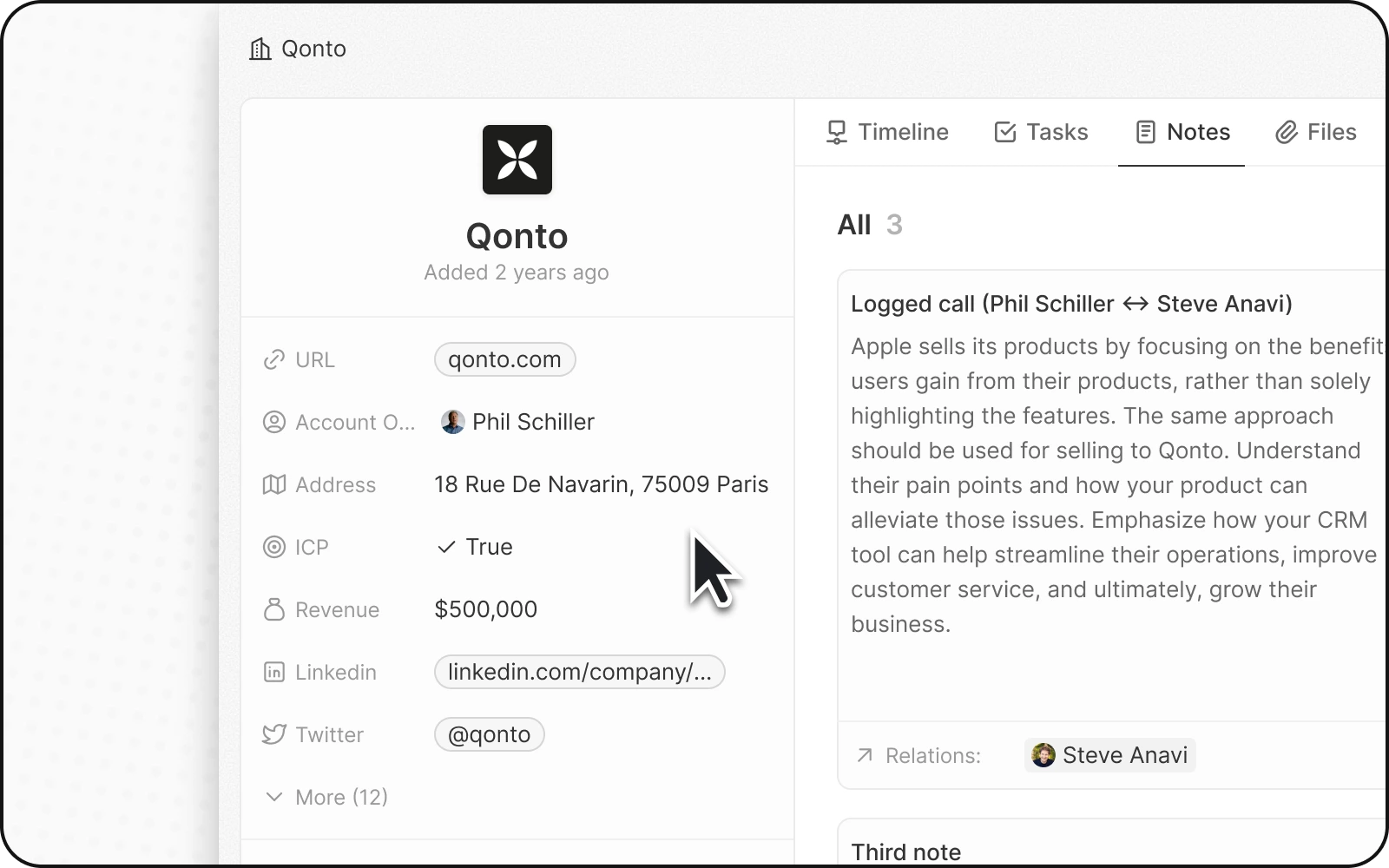Expand the More (12) fields section
Image resolution: width=1389 pixels, height=868 pixels.
(x=326, y=797)
